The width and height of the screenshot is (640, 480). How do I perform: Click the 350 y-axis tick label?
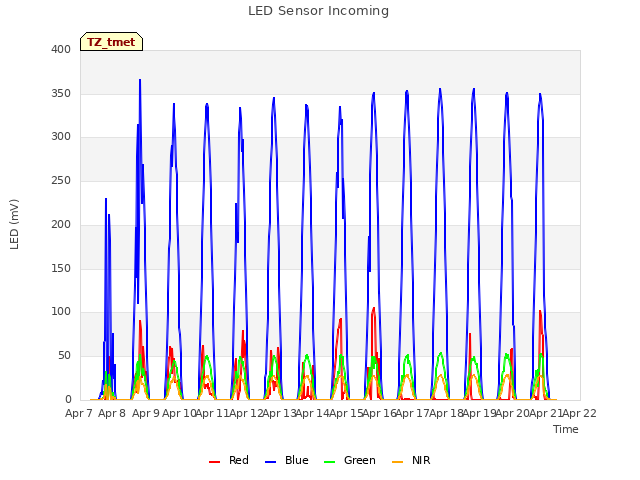point(61,93)
